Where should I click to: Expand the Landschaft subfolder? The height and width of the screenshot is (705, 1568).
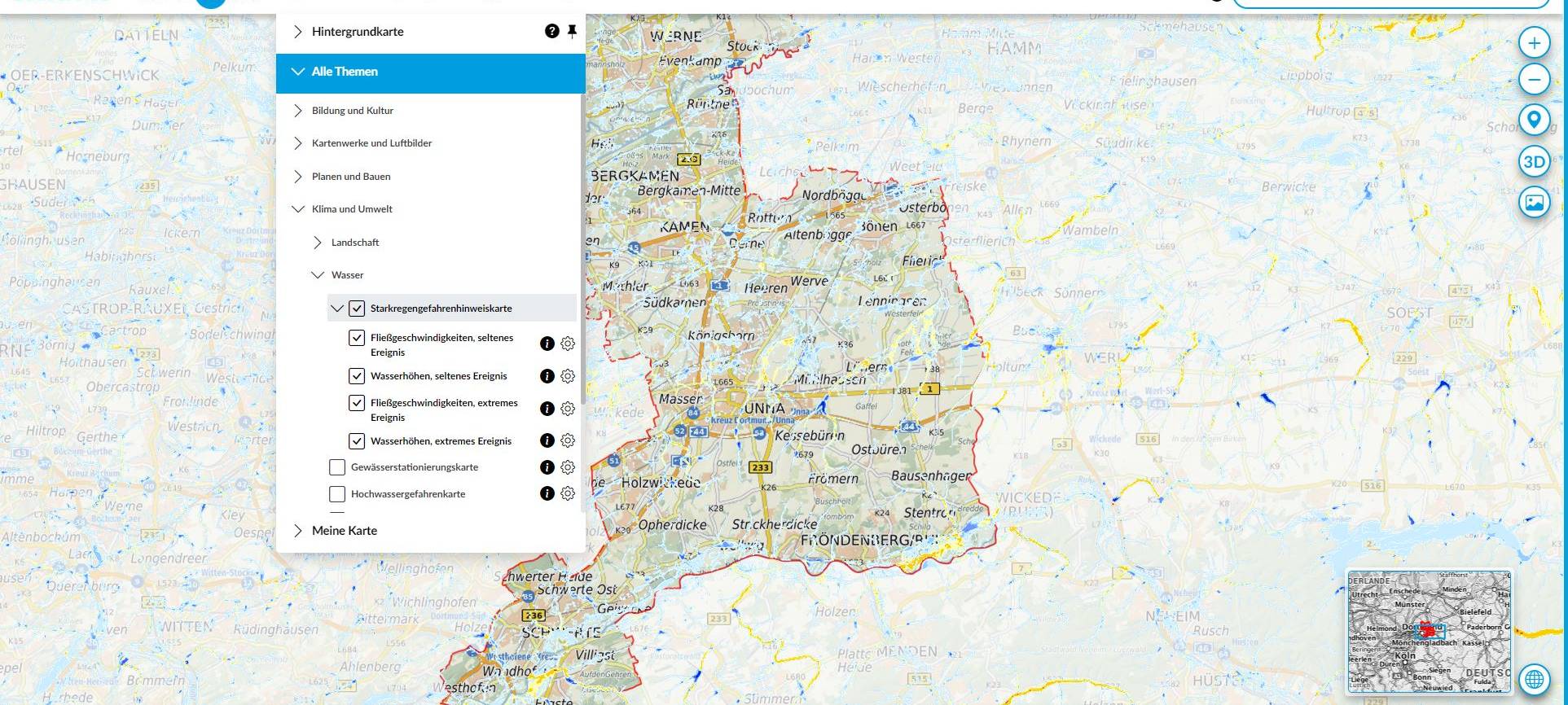click(318, 243)
